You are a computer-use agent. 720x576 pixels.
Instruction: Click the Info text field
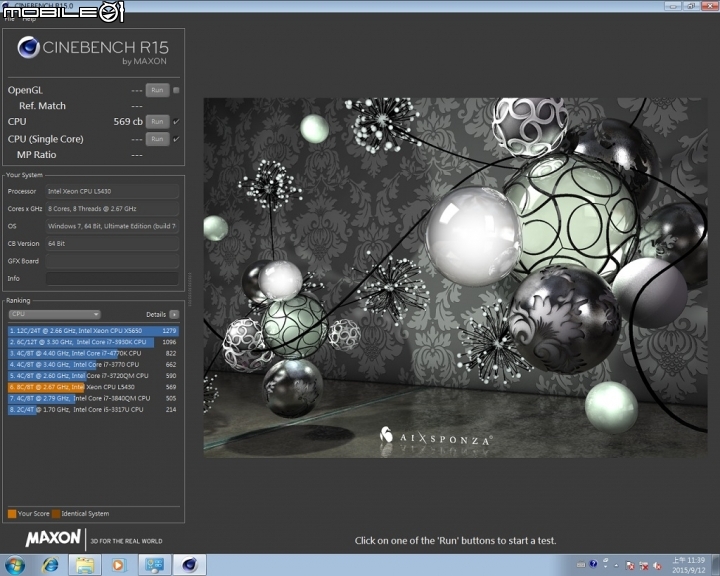(112, 278)
